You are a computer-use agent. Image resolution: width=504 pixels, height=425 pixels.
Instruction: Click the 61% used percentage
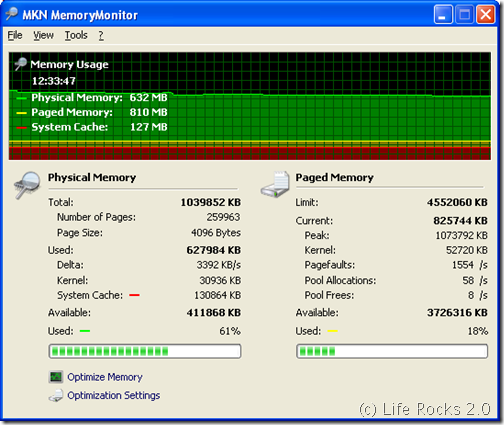tap(230, 331)
